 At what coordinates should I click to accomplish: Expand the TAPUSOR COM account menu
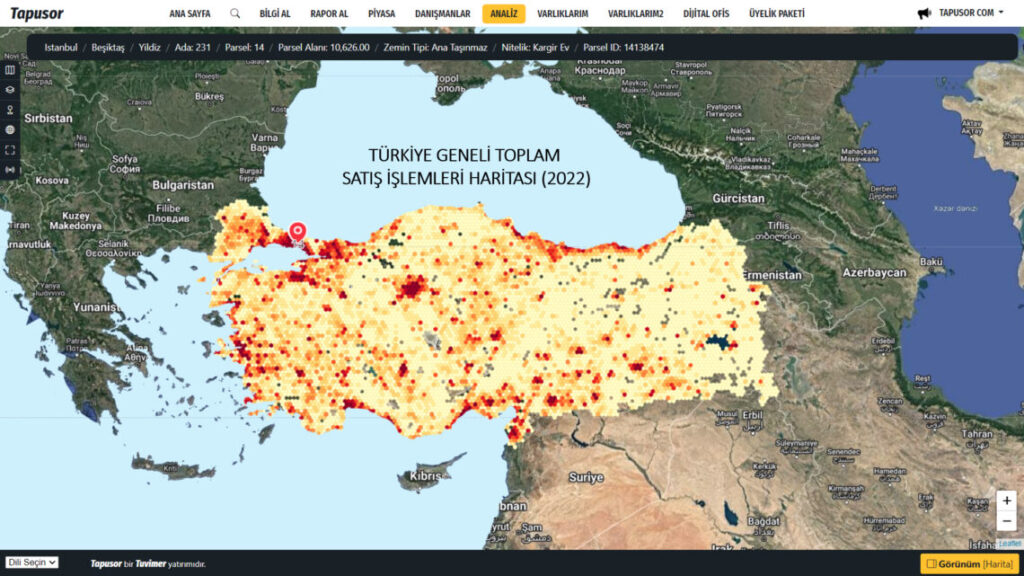[971, 13]
